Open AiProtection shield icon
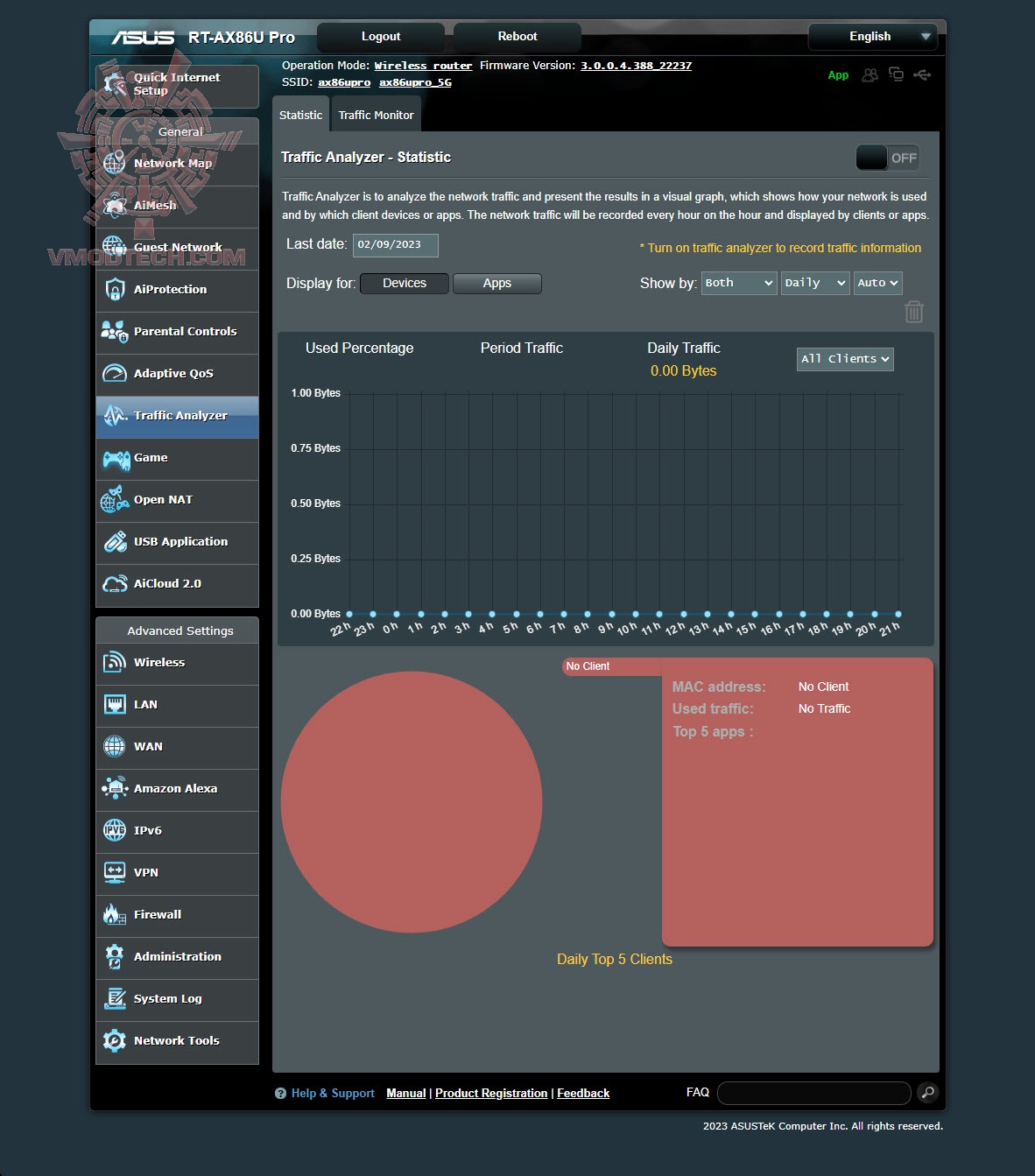This screenshot has width=1035, height=1176. (115, 289)
